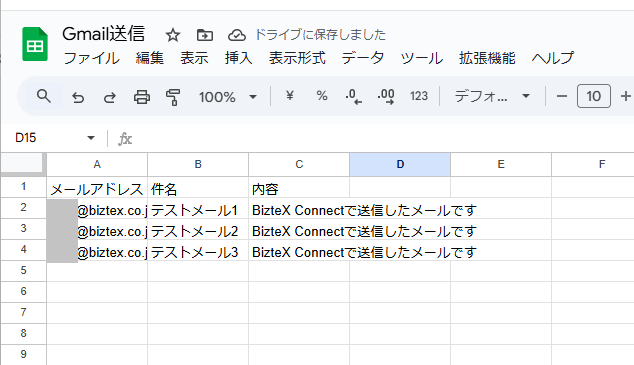Open the 拡張機能 menu
Screen dimensions: 634x365
(x=487, y=58)
